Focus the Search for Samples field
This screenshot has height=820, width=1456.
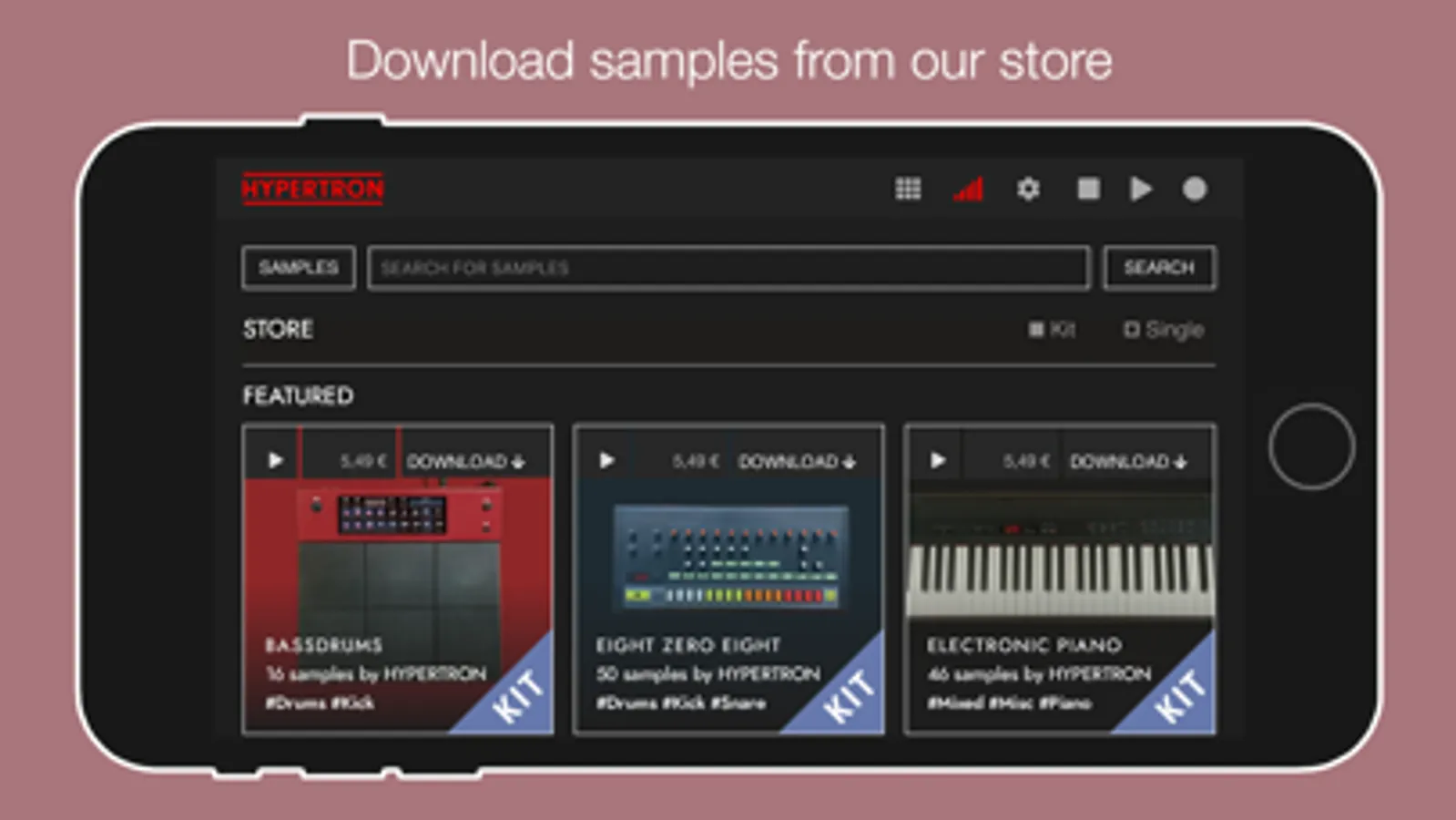tap(728, 268)
